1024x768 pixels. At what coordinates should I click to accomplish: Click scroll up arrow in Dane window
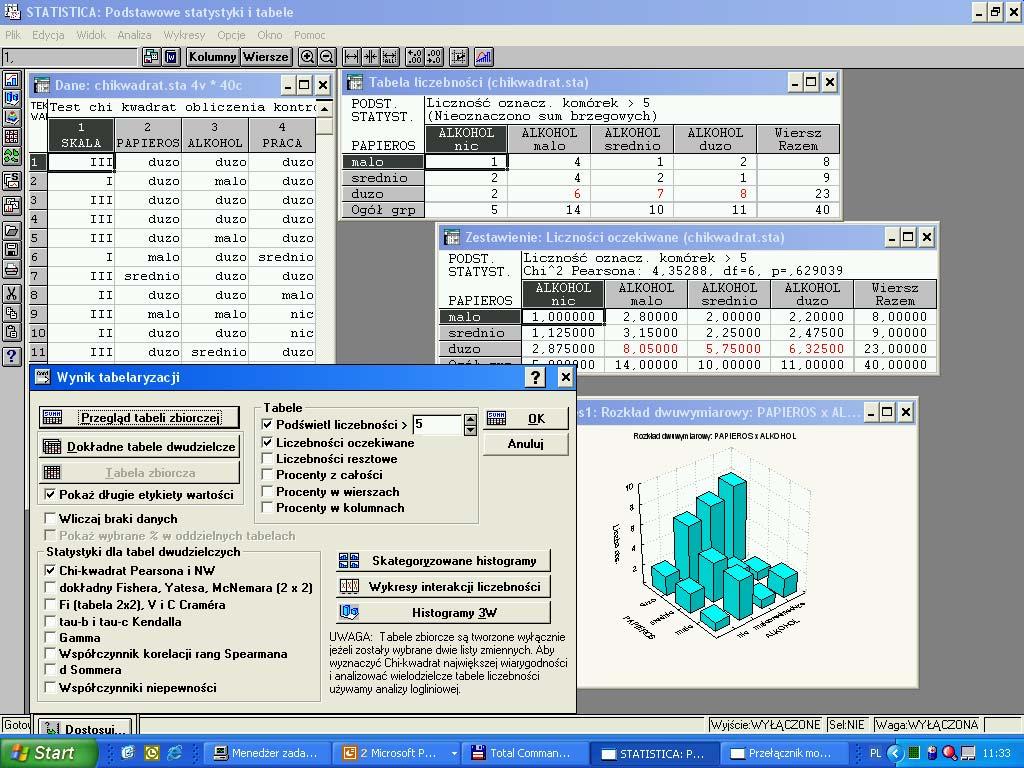(x=325, y=108)
